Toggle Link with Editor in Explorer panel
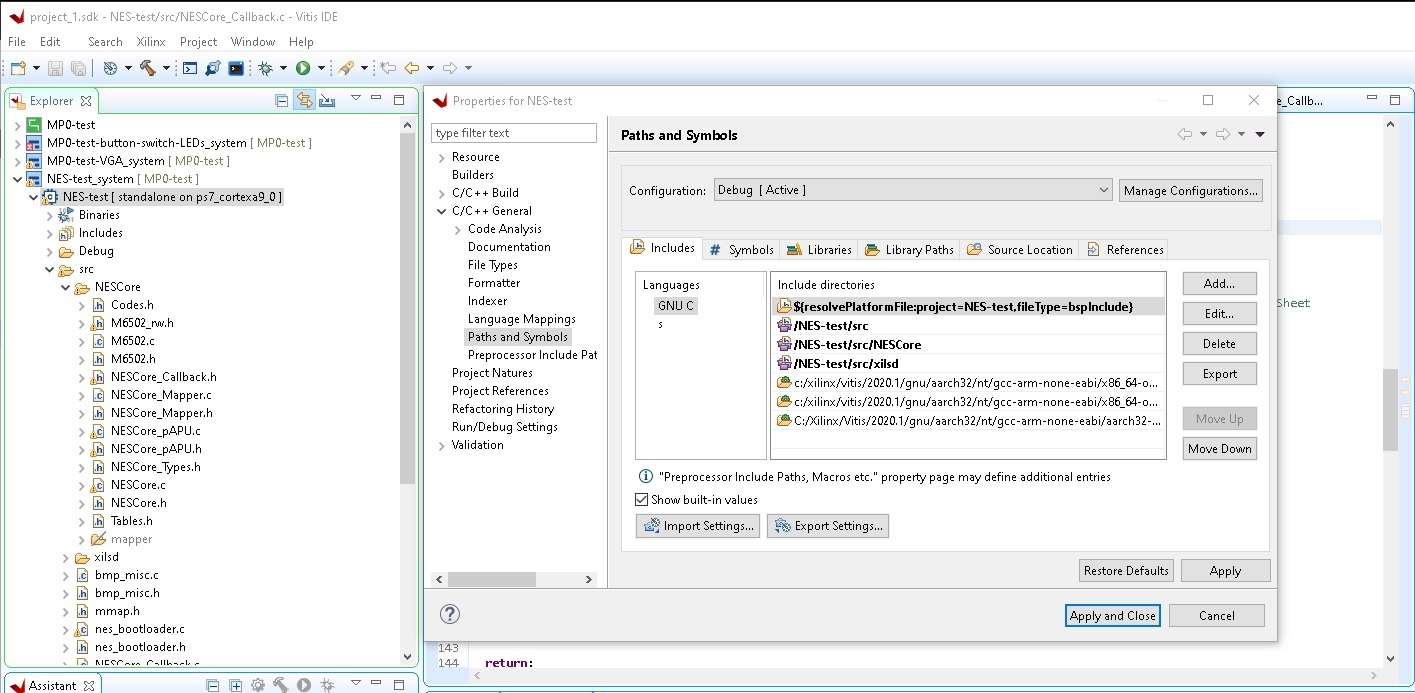Image resolution: width=1415 pixels, height=693 pixels. coord(304,100)
